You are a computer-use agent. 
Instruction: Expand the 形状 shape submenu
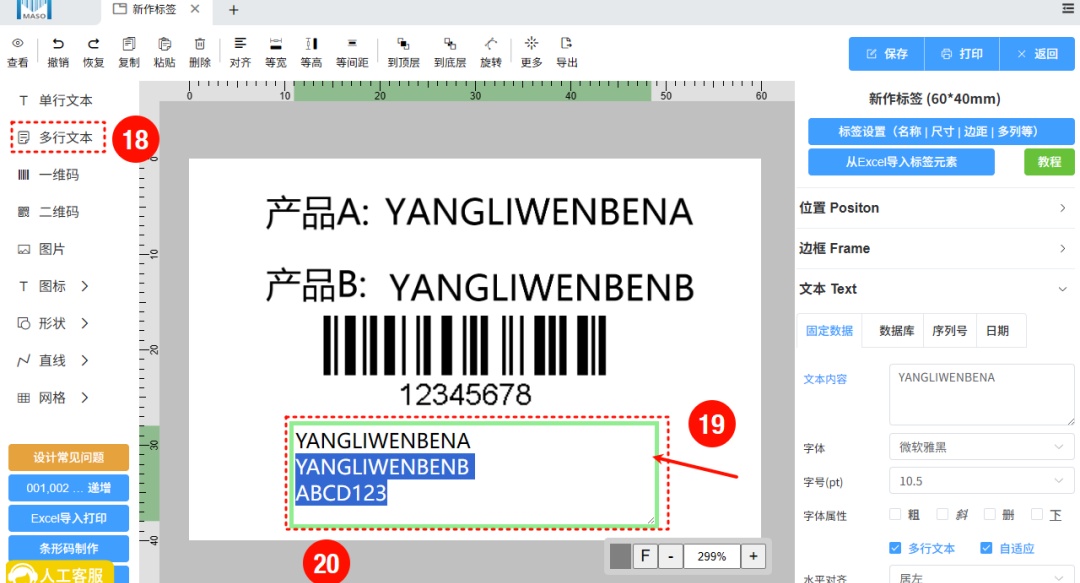(85, 323)
